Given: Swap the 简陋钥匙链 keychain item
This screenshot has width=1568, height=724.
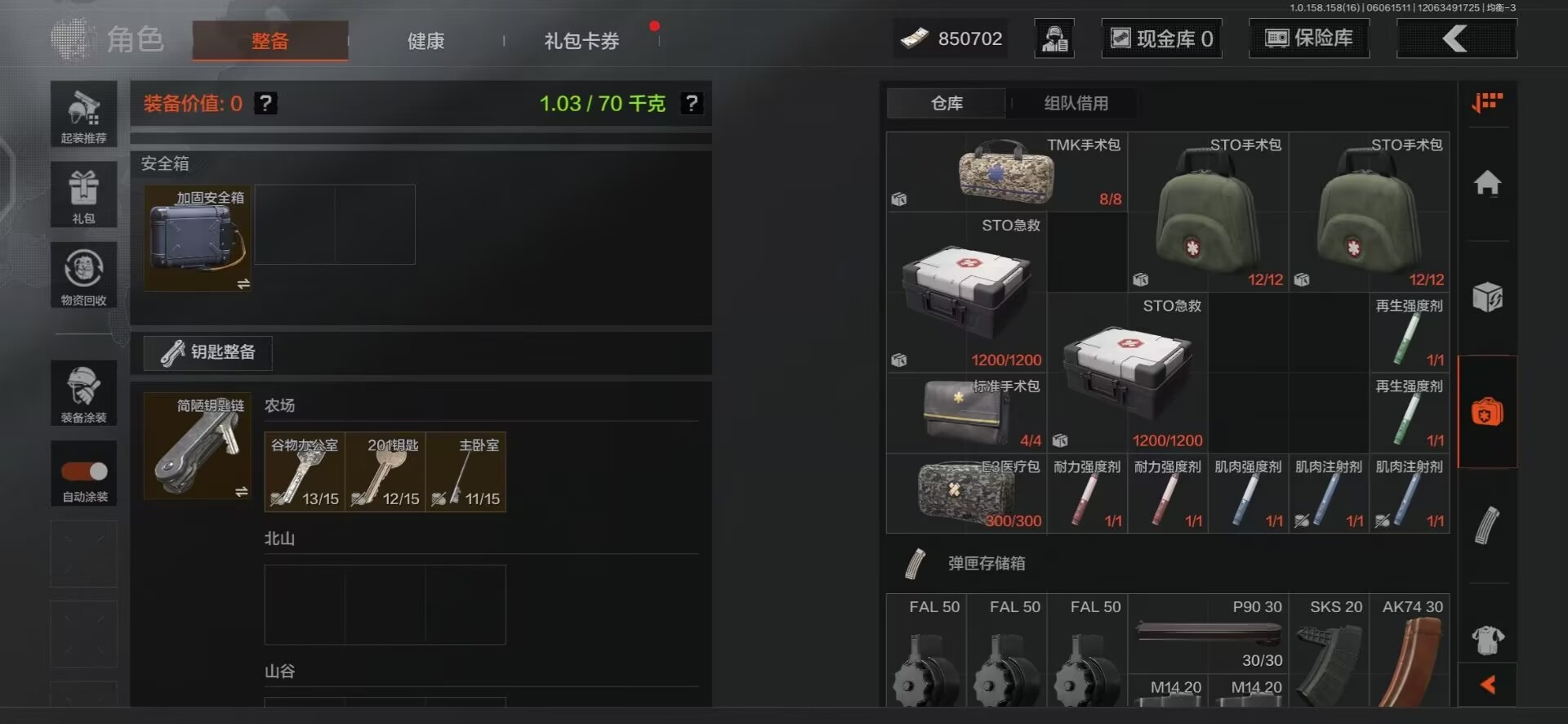Looking at the screenshot, I should tap(242, 491).
